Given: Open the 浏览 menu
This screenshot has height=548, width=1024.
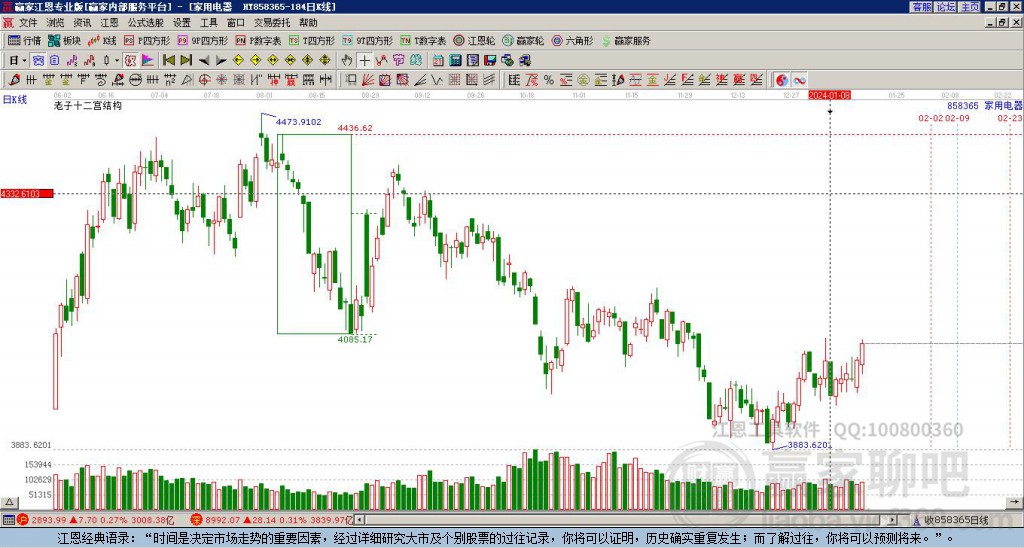Looking at the screenshot, I should pyautogui.click(x=56, y=23).
